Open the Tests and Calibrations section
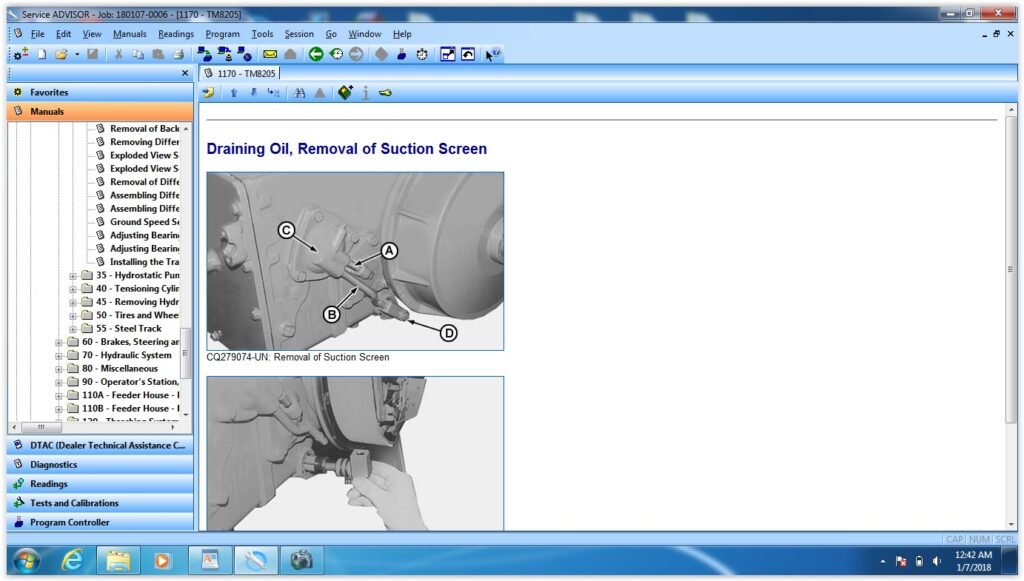This screenshot has height=581, width=1024. click(74, 503)
